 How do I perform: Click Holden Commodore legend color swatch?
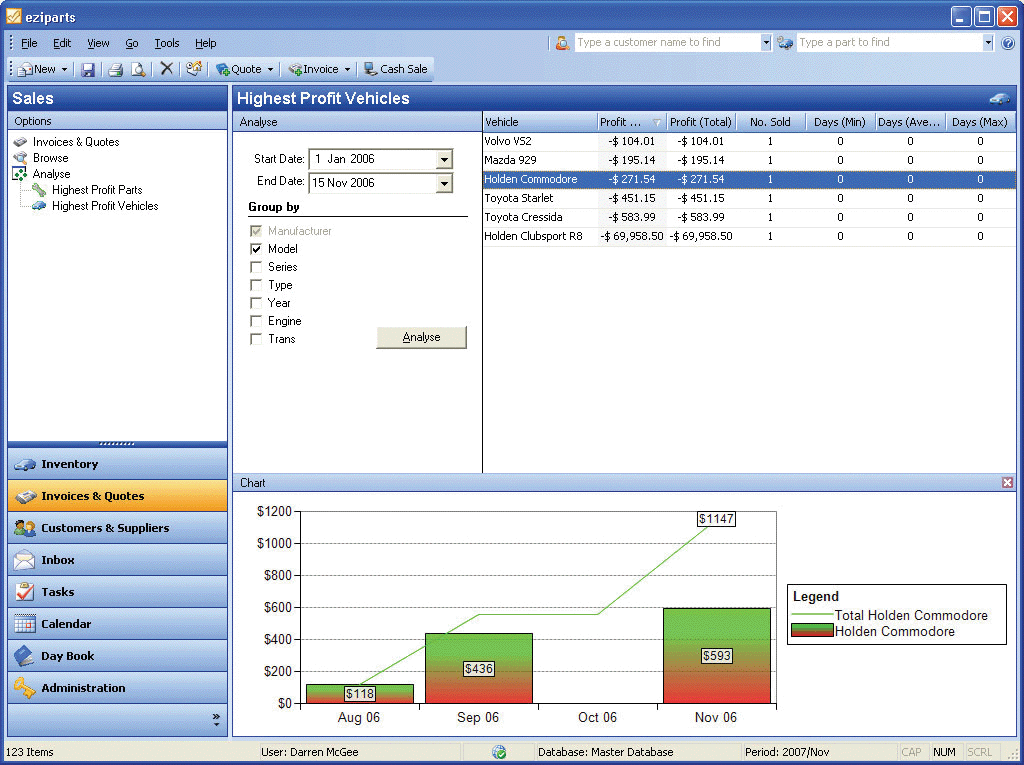tap(812, 631)
